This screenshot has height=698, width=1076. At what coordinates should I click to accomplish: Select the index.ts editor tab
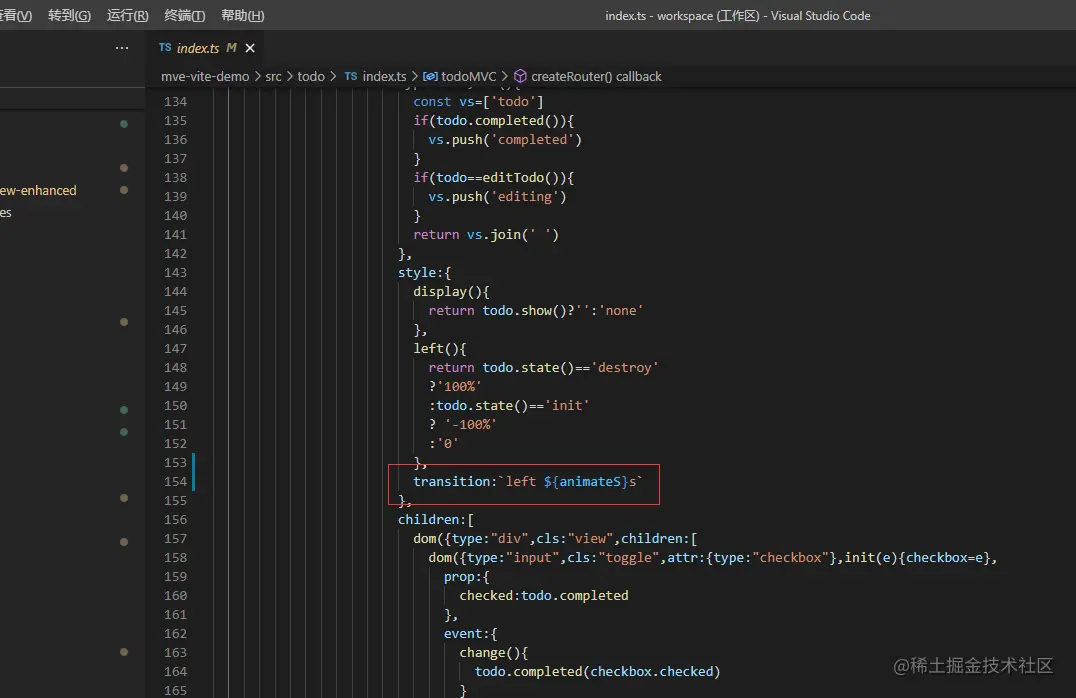click(x=207, y=48)
